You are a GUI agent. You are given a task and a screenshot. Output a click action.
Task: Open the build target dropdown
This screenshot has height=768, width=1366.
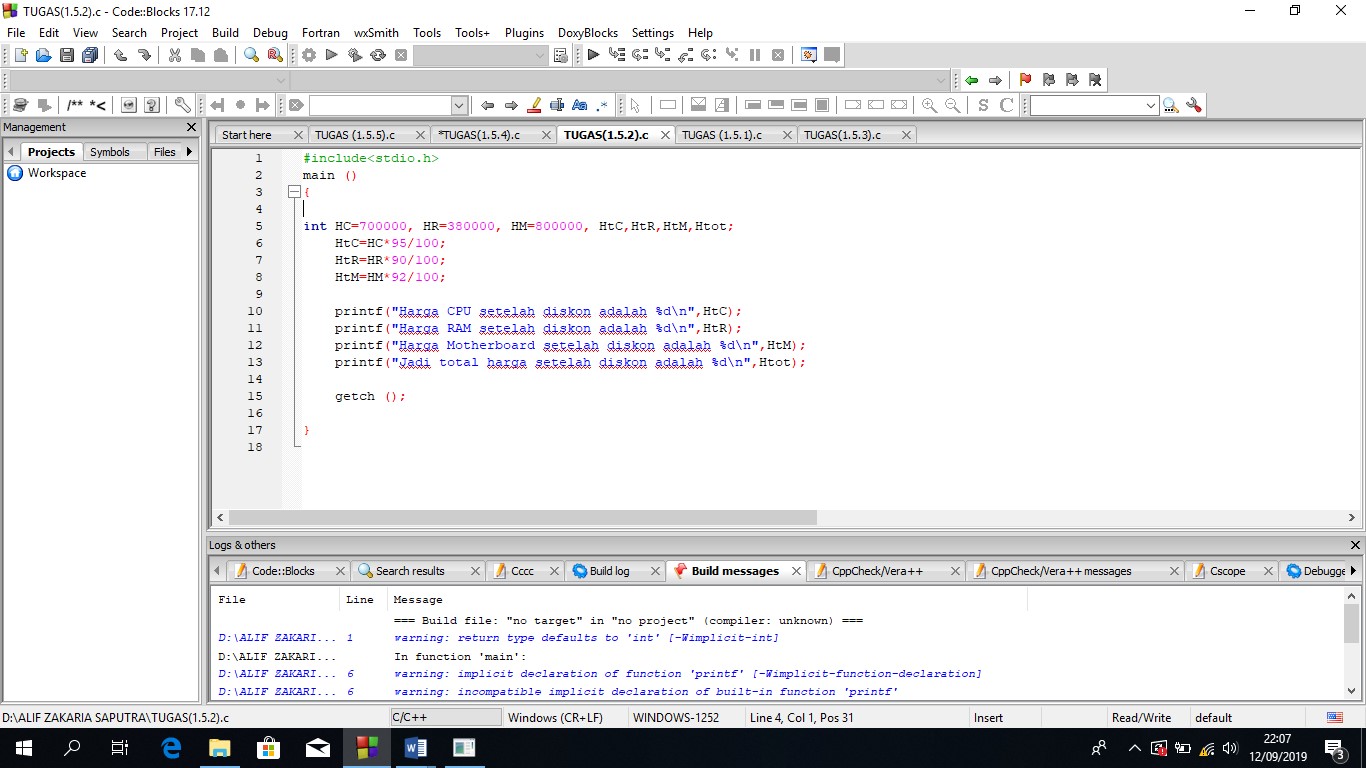pyautogui.click(x=540, y=55)
